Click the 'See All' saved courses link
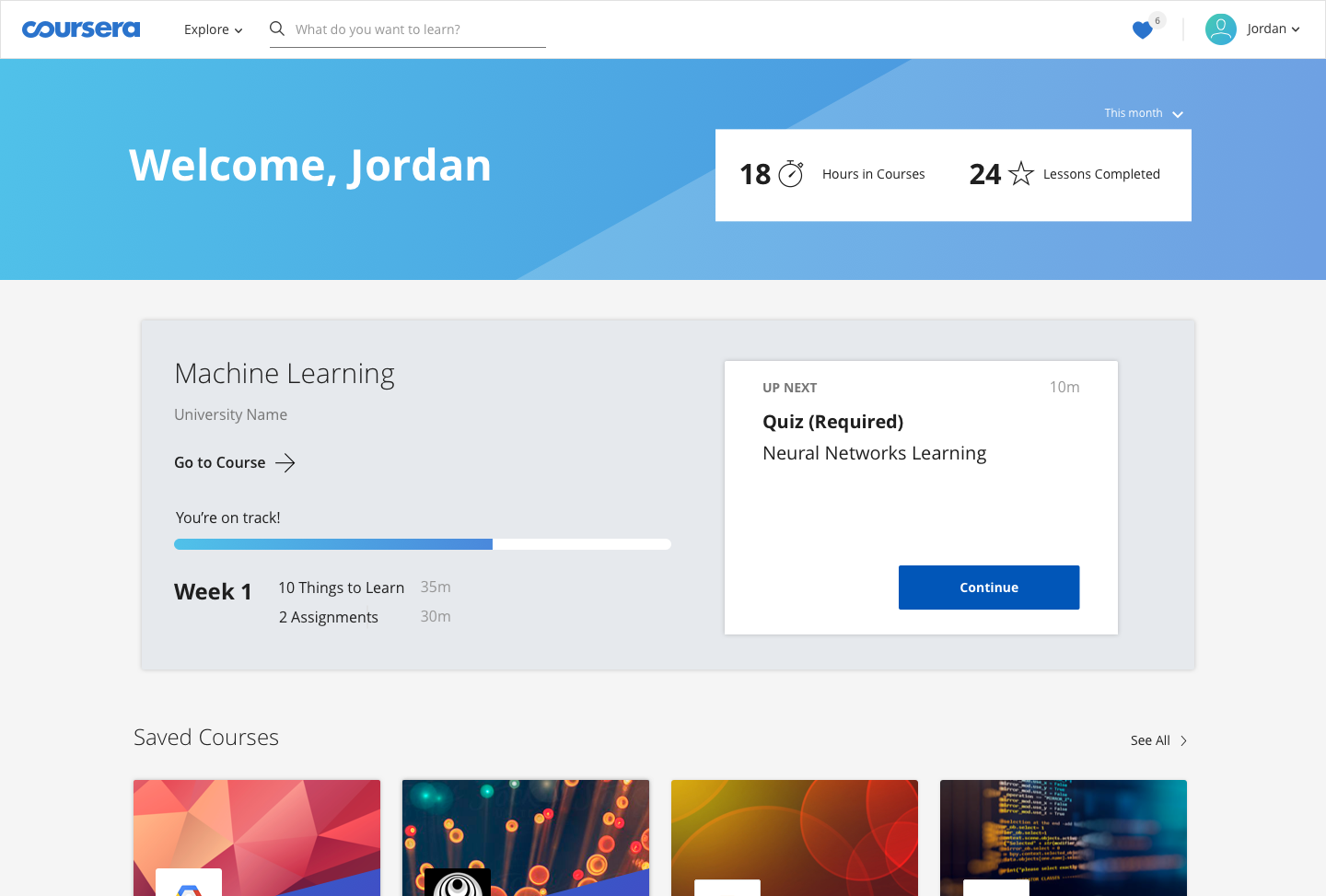 1150,740
